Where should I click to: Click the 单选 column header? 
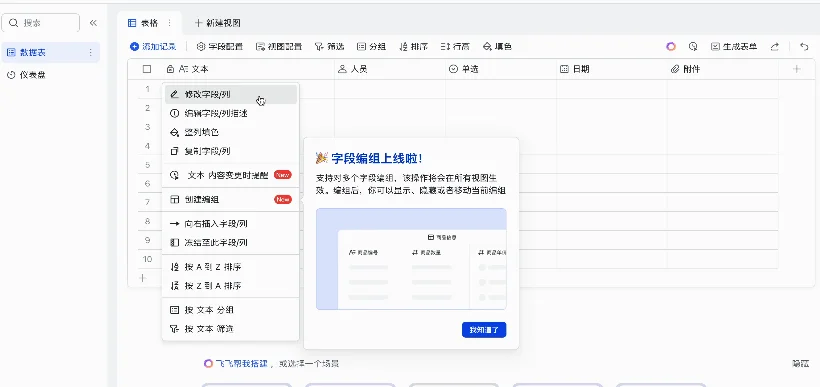tap(500, 69)
